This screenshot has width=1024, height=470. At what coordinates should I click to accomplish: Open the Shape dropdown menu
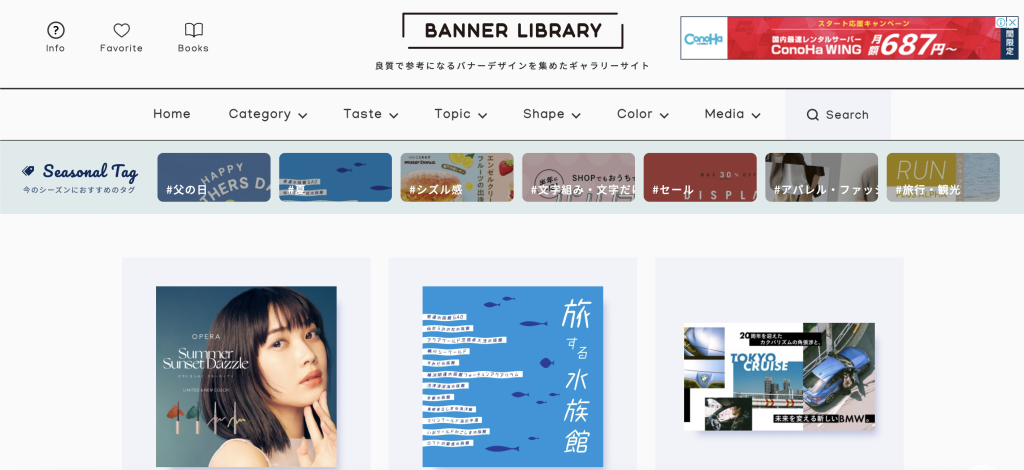[x=551, y=115]
